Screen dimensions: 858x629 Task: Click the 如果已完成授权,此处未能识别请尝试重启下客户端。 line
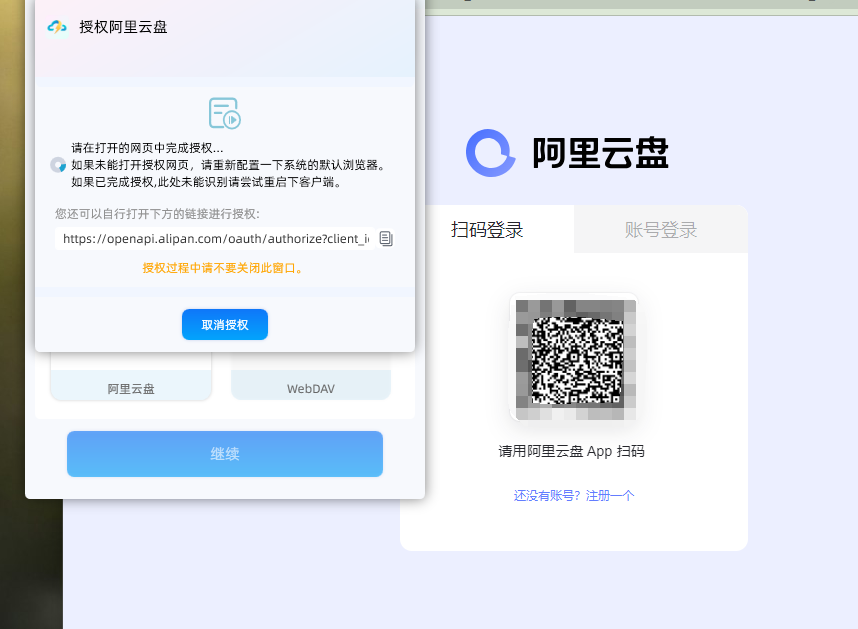tap(206, 182)
